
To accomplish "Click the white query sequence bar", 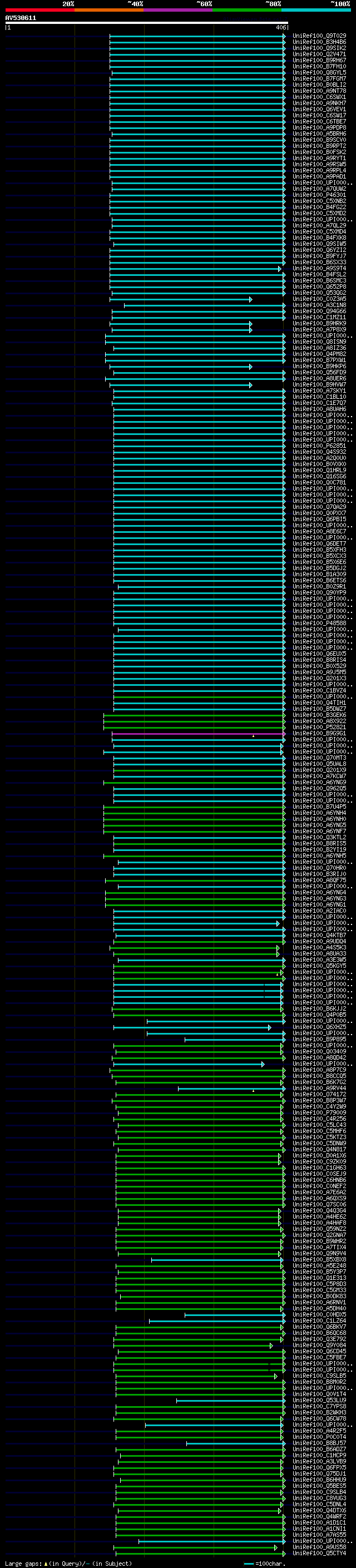I will click(147, 23).
